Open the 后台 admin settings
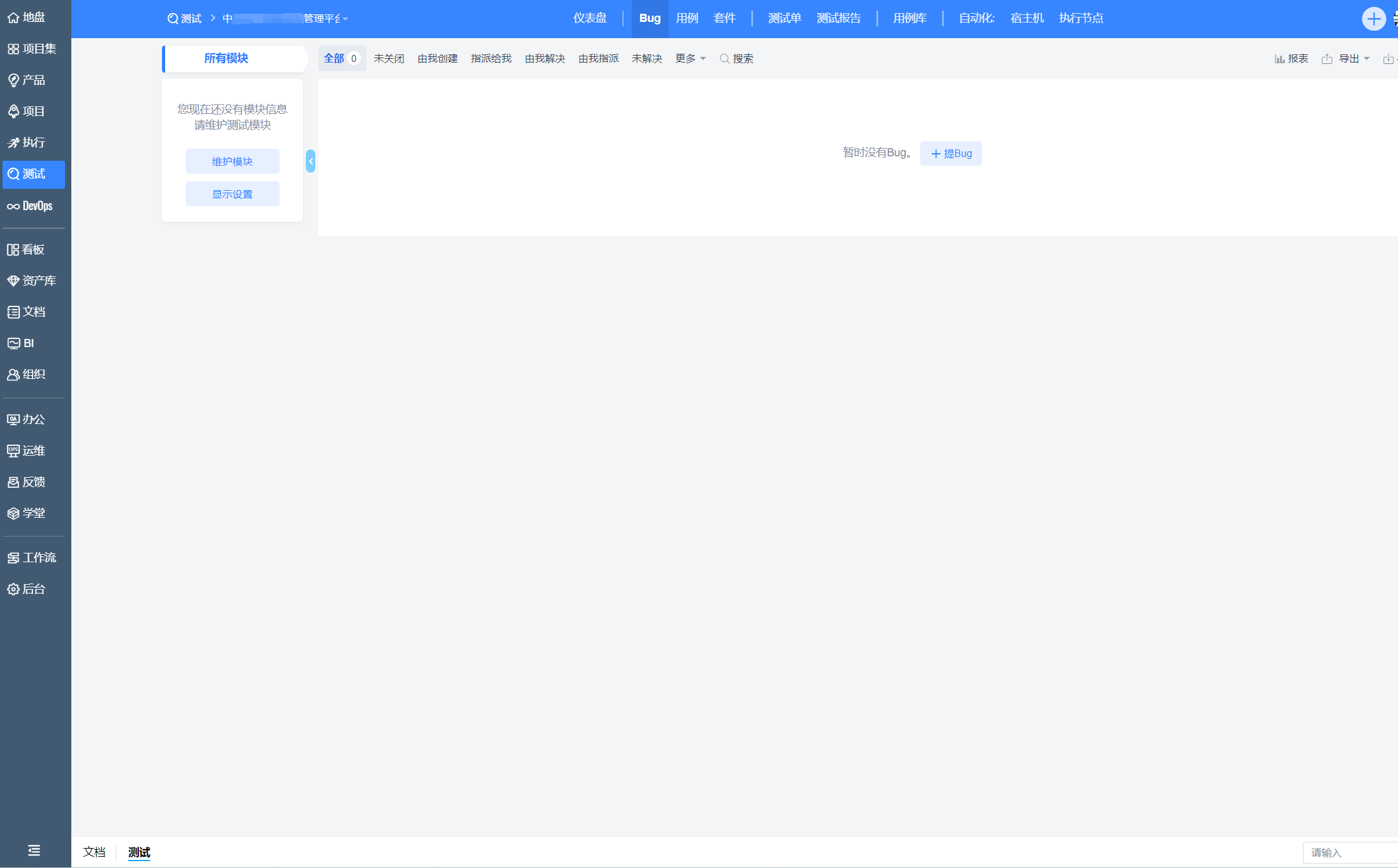 coord(26,589)
